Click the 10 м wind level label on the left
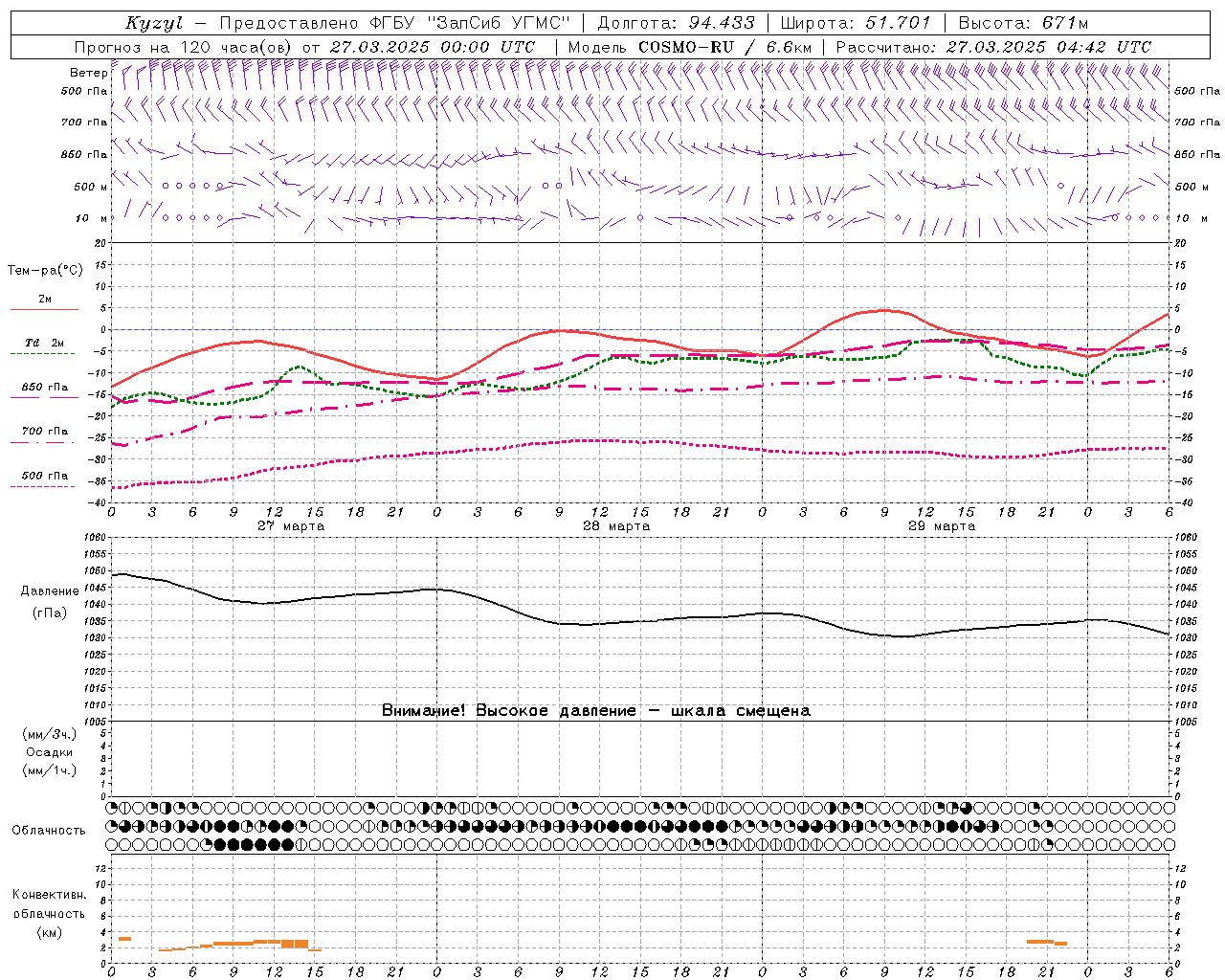 pyautogui.click(x=91, y=218)
